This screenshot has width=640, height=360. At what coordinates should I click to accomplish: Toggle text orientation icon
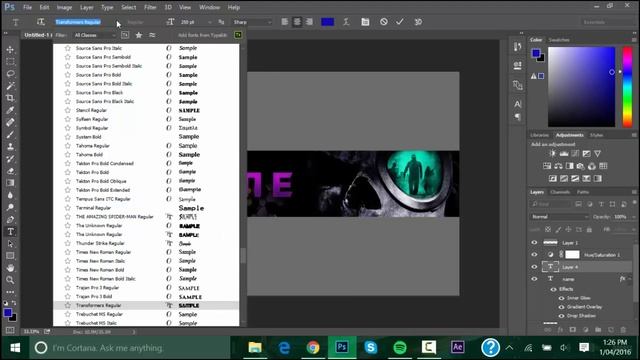point(40,22)
